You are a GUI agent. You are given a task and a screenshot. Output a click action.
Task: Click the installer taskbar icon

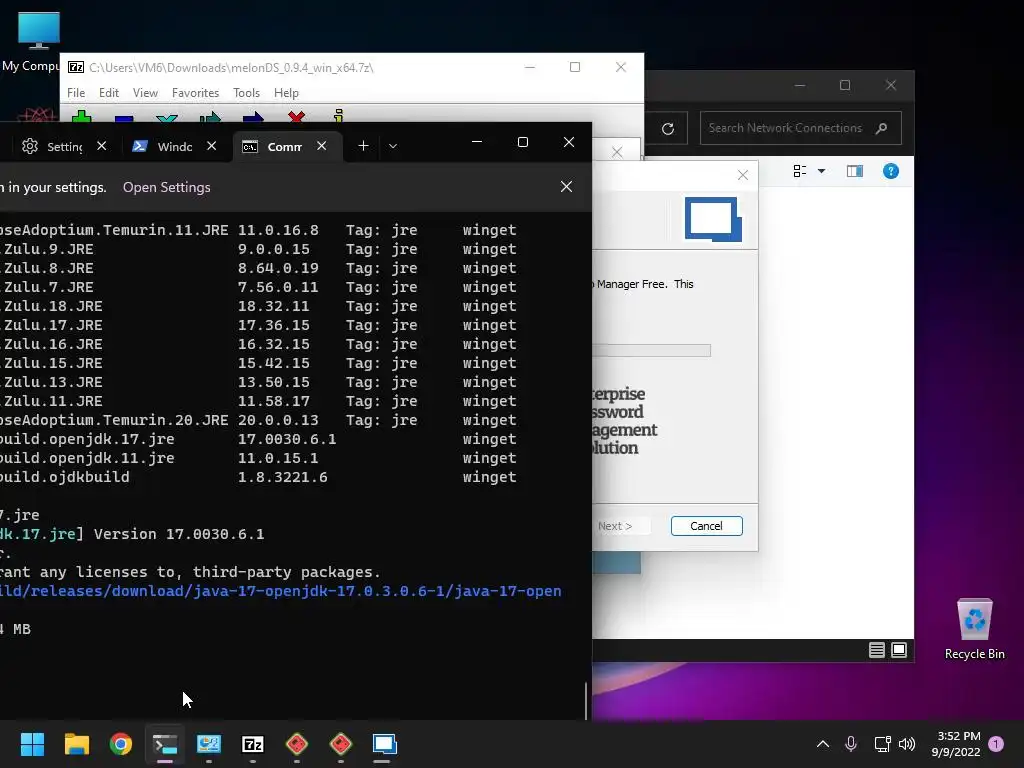385,744
